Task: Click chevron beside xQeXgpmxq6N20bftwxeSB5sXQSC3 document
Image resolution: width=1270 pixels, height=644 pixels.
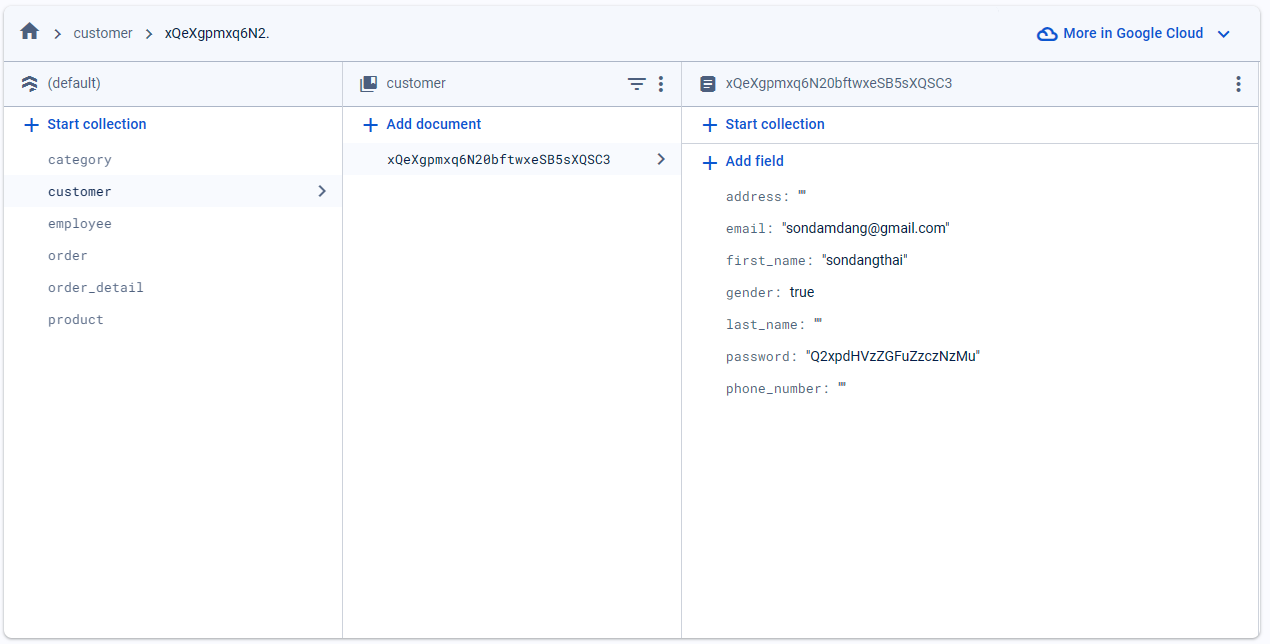Action: click(x=660, y=159)
